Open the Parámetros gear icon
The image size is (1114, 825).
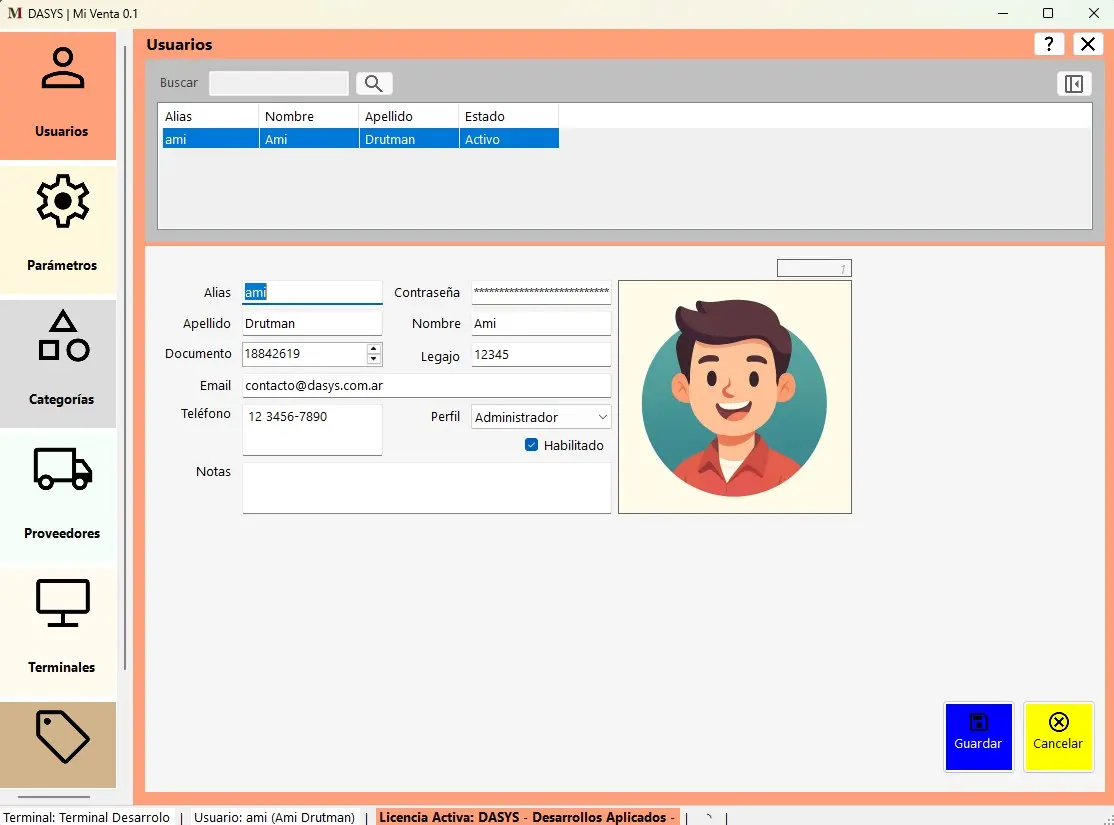pyautogui.click(x=62, y=201)
